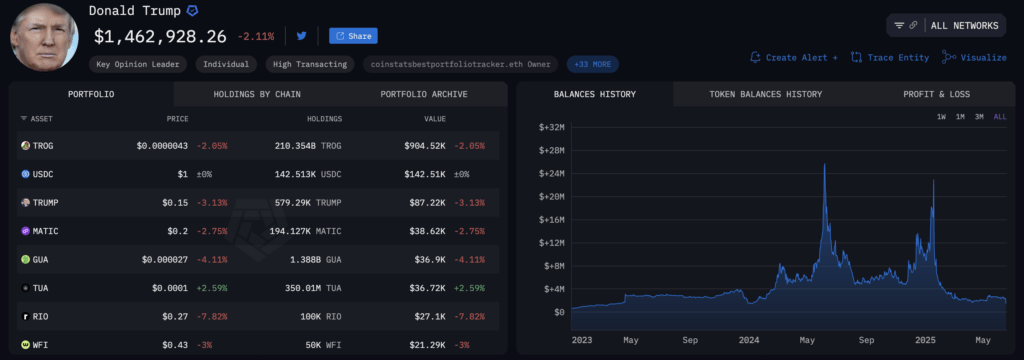Viewport: 1024px width, 360px height.
Task: Expand the +33 MORE tags
Action: coord(592,64)
